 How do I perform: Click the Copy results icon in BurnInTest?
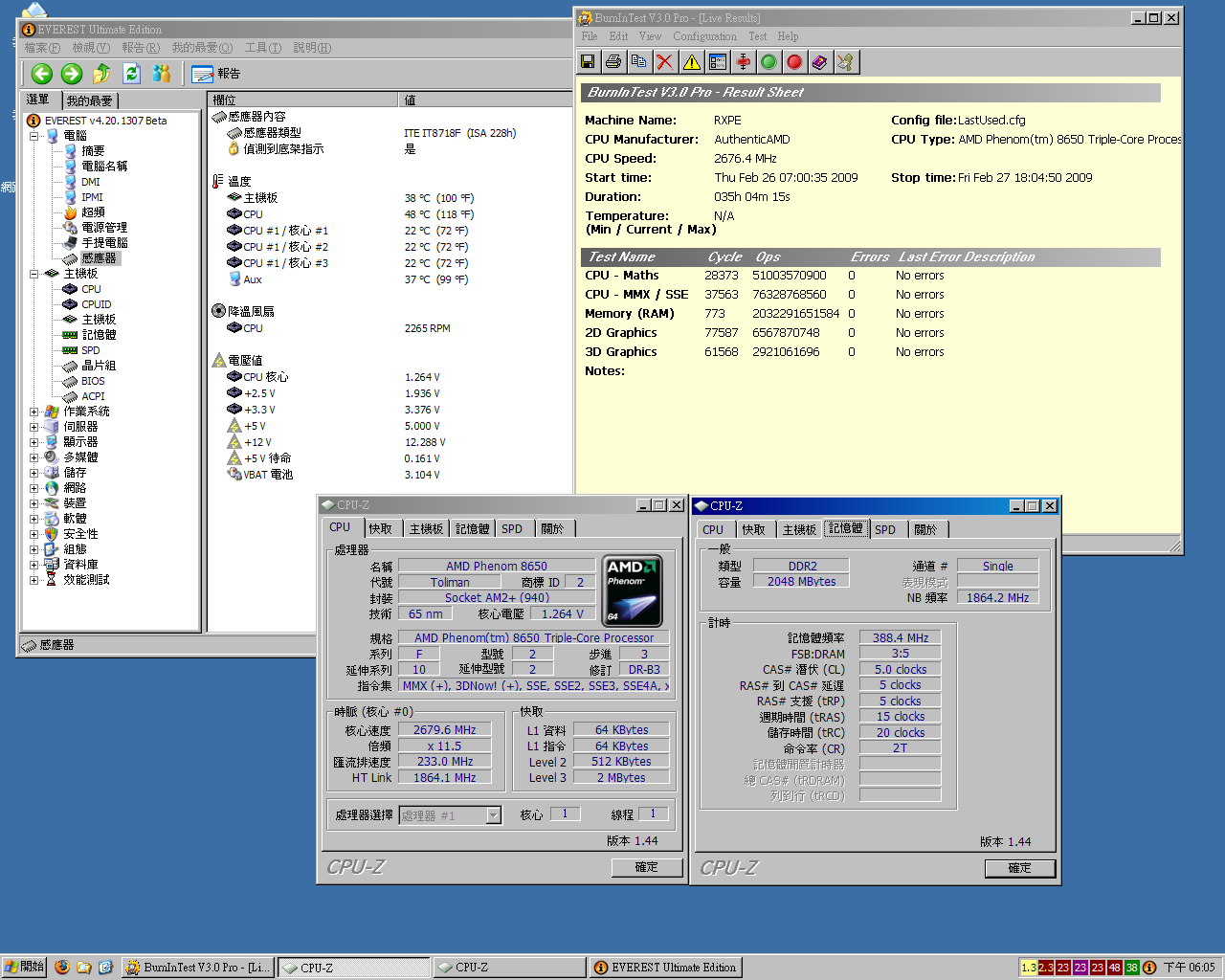pyautogui.click(x=638, y=62)
